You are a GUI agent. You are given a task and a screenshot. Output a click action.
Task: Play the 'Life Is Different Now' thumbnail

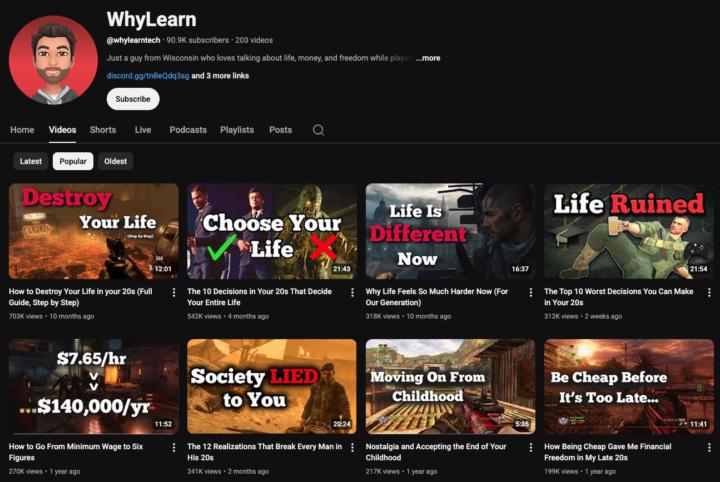click(x=450, y=231)
